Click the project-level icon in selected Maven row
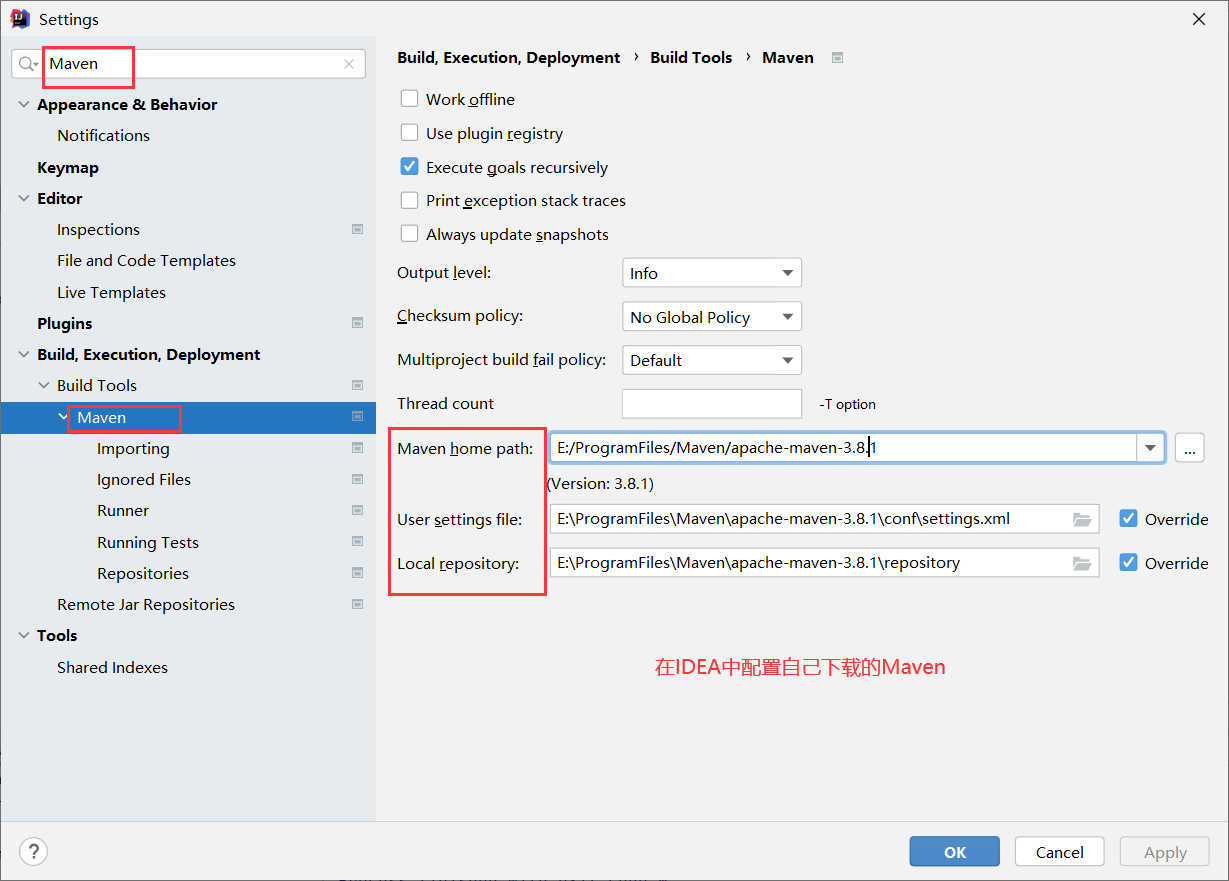The image size is (1229, 881). [x=357, y=417]
